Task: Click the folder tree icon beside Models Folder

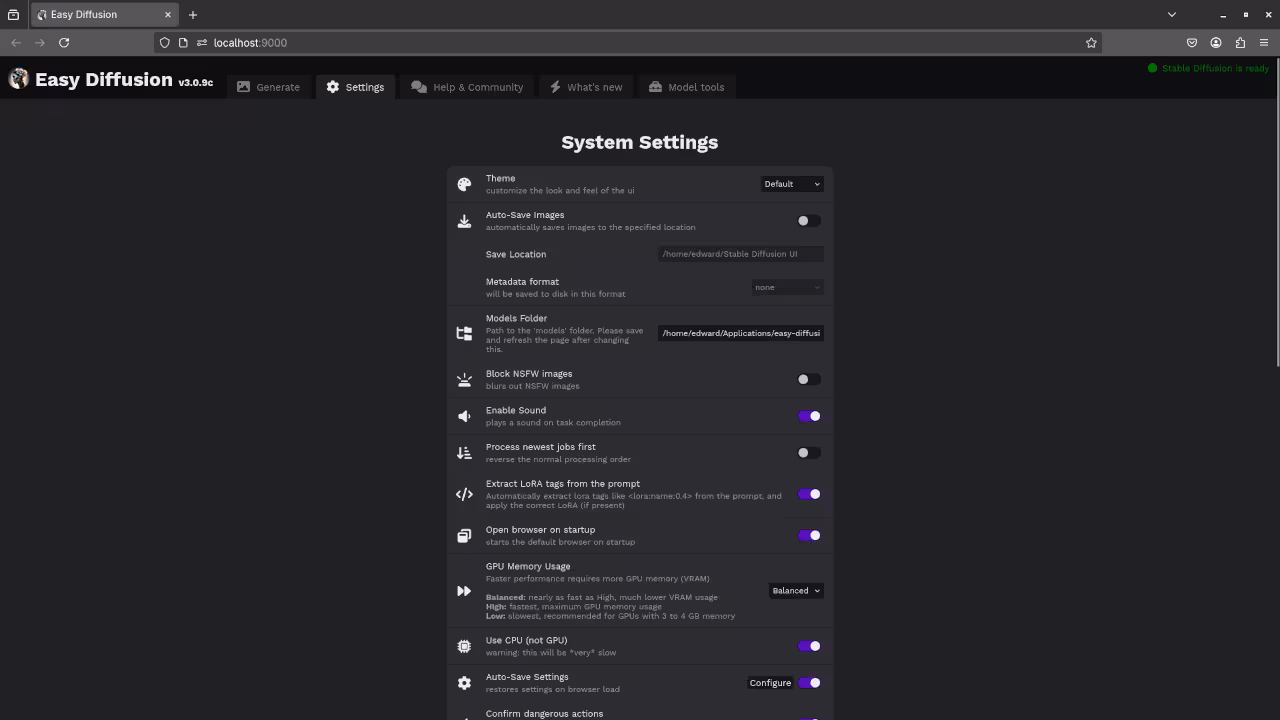Action: click(x=464, y=333)
